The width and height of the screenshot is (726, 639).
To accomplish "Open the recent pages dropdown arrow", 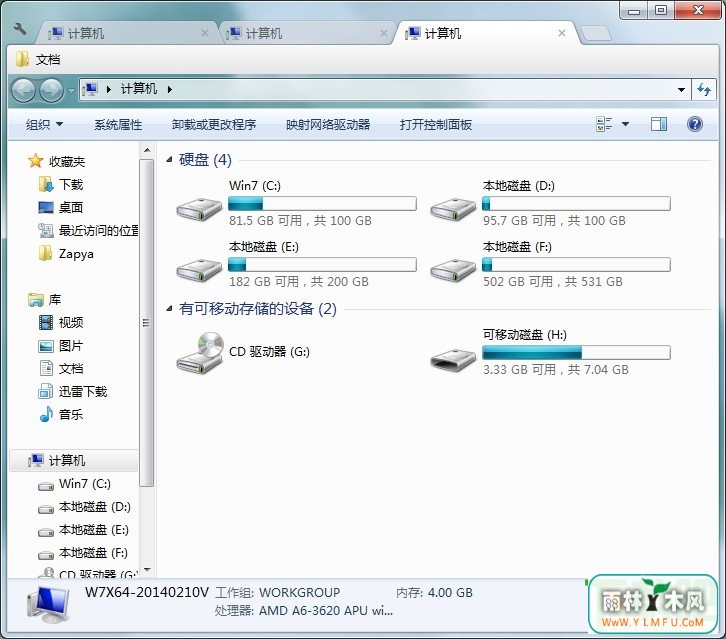I will pos(71,90).
